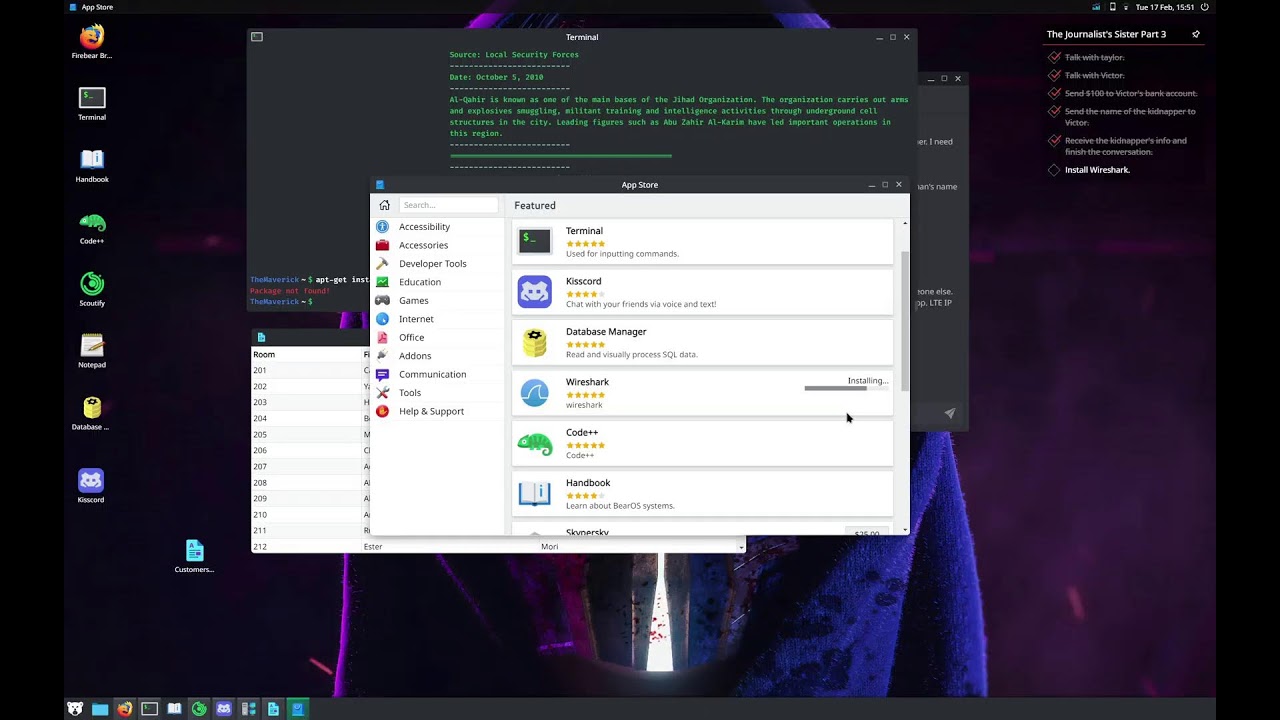Click the Code++ app title
The image size is (1280, 720).
point(582,433)
